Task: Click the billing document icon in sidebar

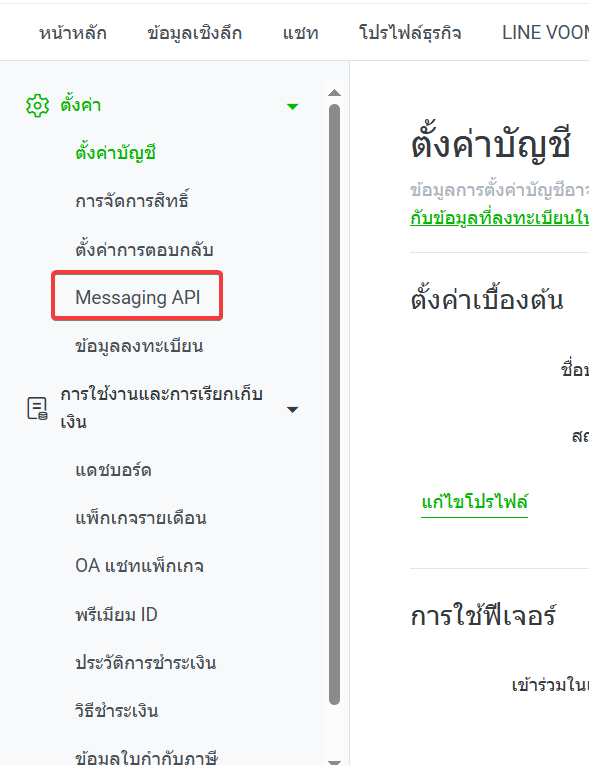Action: point(37,408)
